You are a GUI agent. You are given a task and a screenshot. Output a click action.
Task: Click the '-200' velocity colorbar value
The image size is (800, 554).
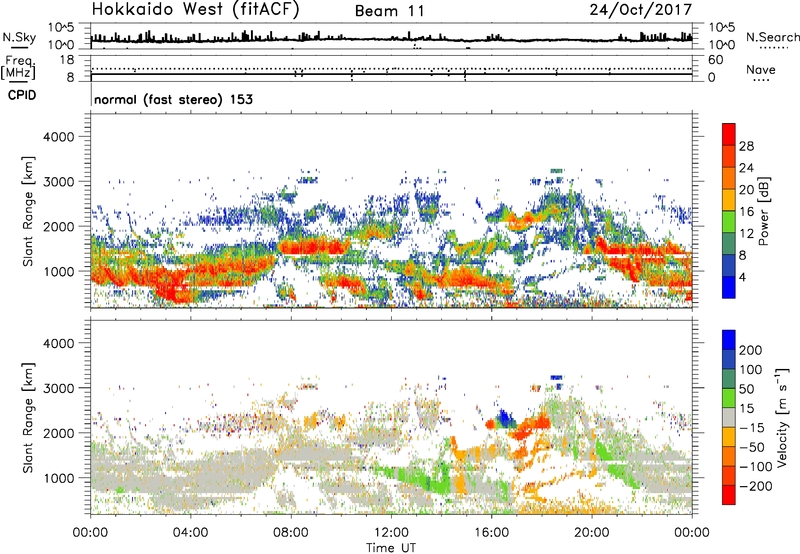[x=756, y=486]
